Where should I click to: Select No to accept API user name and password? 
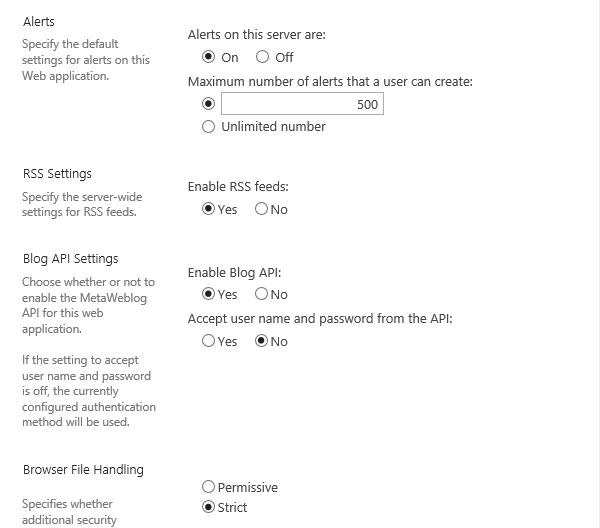[262, 341]
